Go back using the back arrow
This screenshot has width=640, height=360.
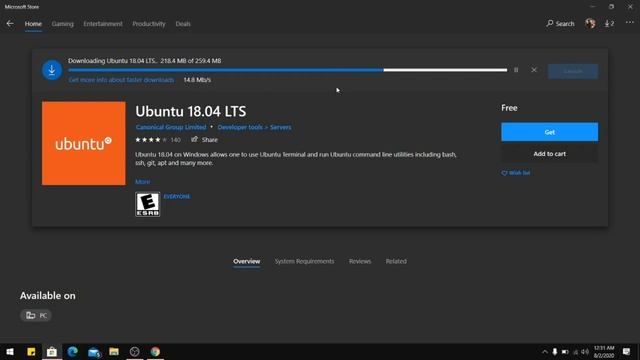tap(10, 24)
